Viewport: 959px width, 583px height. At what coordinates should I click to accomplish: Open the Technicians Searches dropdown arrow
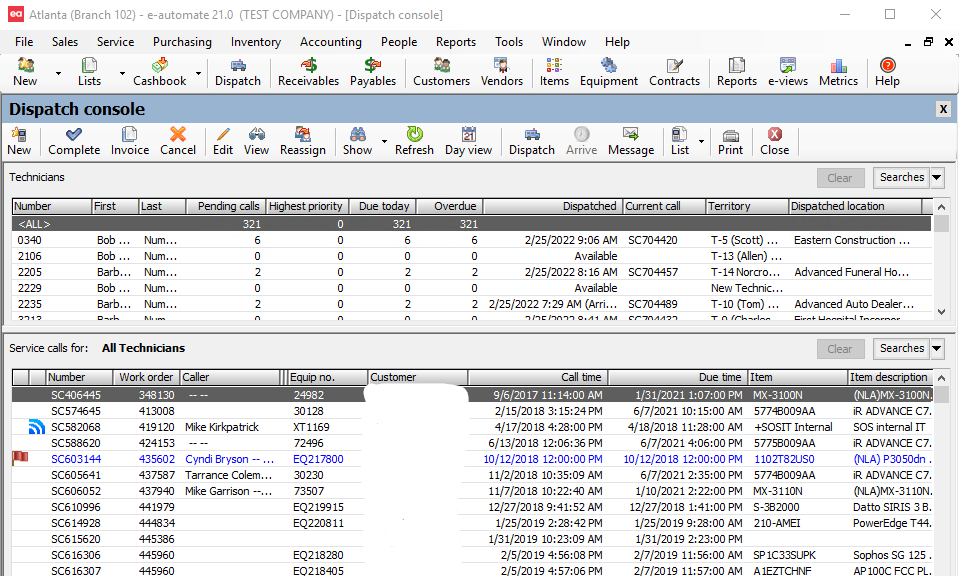point(936,178)
